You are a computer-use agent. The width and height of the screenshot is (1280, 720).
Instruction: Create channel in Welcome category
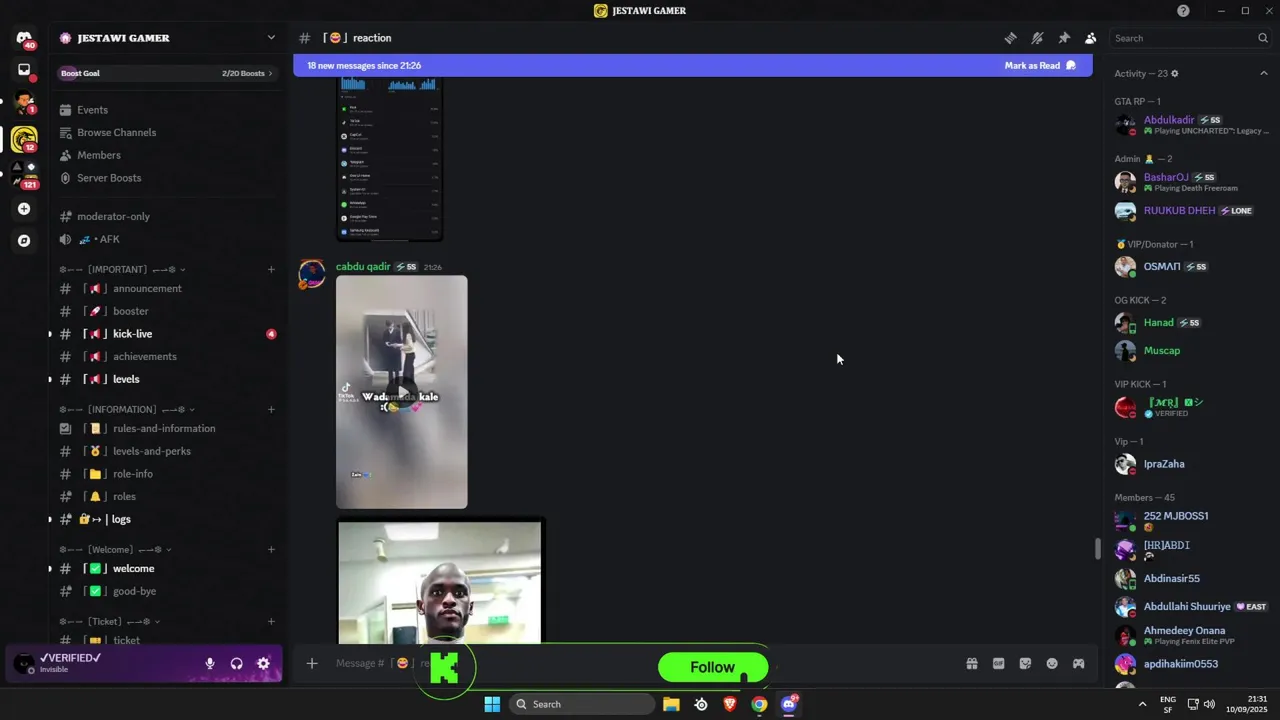tap(271, 549)
